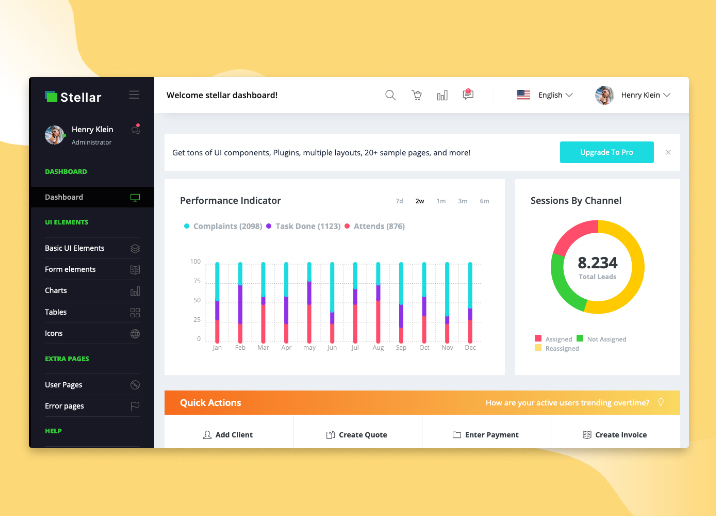The image size is (716, 516).
Task: Toggle the Attends (876) legend entry
Action: pyautogui.click(x=374, y=226)
